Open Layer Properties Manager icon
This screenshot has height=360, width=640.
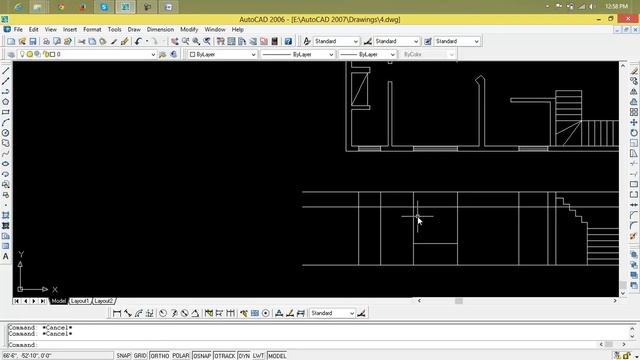(11, 54)
